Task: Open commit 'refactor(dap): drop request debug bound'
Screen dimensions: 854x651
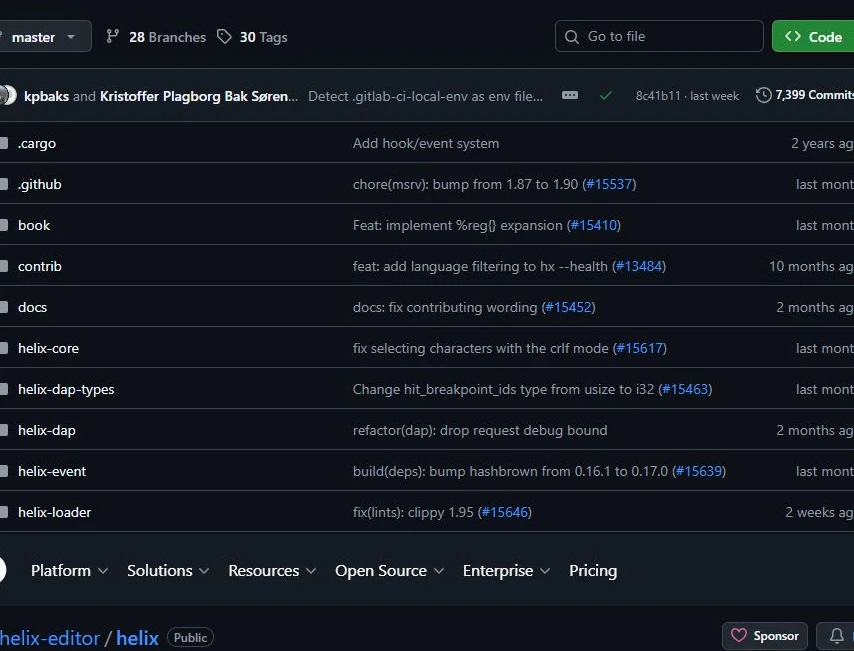Action: pos(480,430)
